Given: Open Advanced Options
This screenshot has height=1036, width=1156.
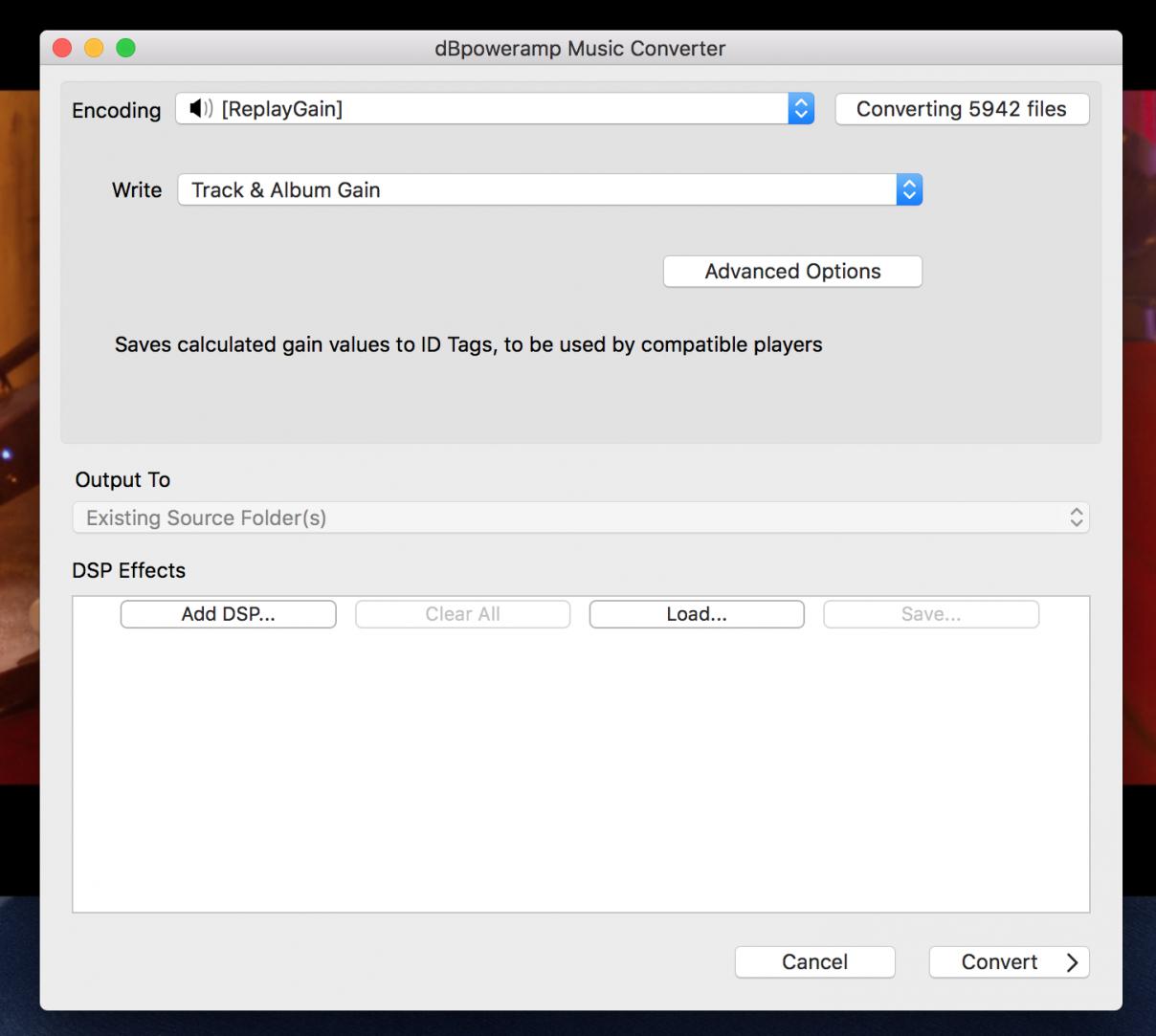Looking at the screenshot, I should click(x=792, y=272).
